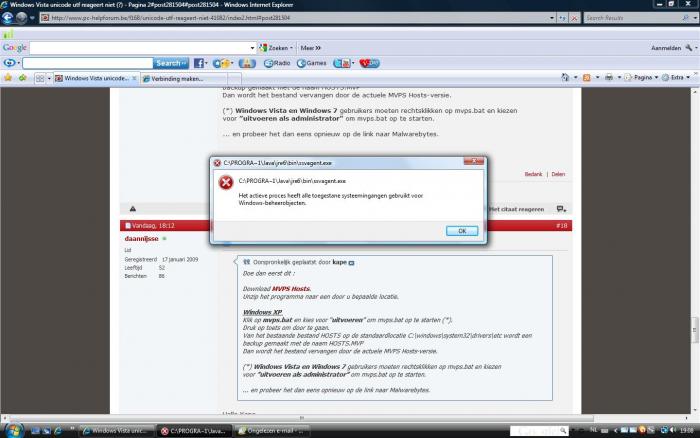Open the Games toolbar button
This screenshot has height=438, width=700.
[x=312, y=63]
